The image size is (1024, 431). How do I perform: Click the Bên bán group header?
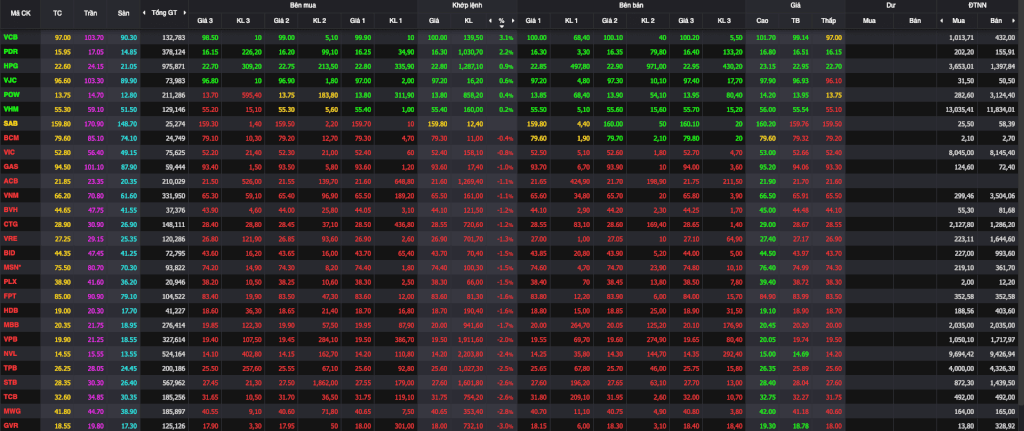pos(631,5)
